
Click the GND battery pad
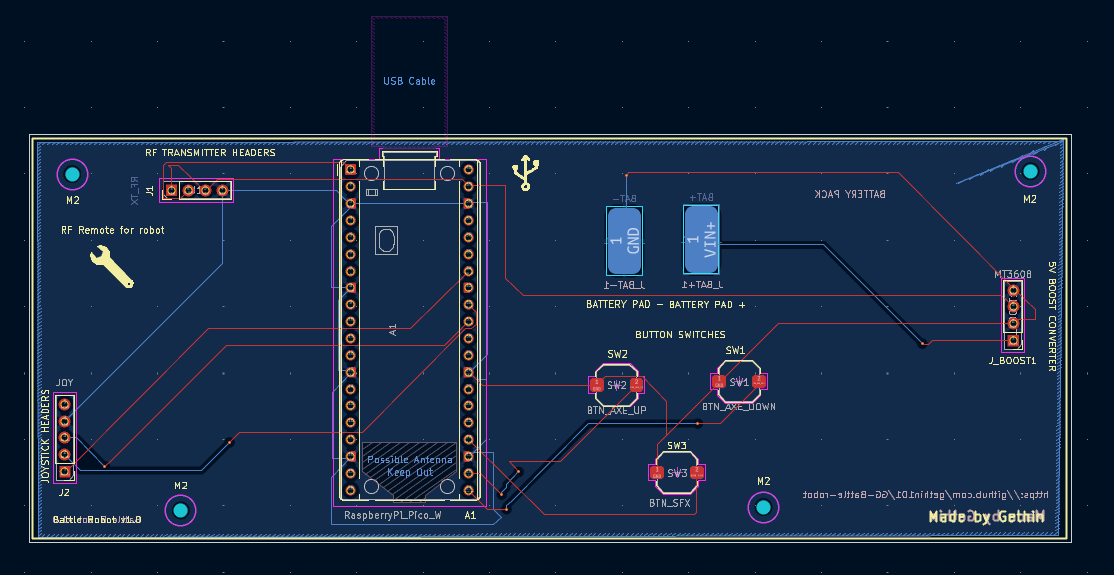(x=624, y=240)
